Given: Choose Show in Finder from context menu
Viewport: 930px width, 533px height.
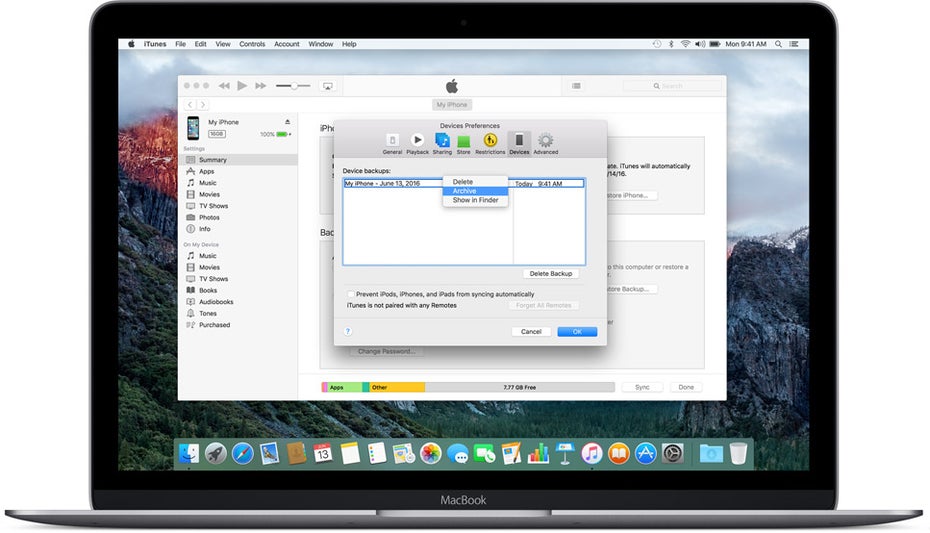Looking at the screenshot, I should click(x=475, y=200).
